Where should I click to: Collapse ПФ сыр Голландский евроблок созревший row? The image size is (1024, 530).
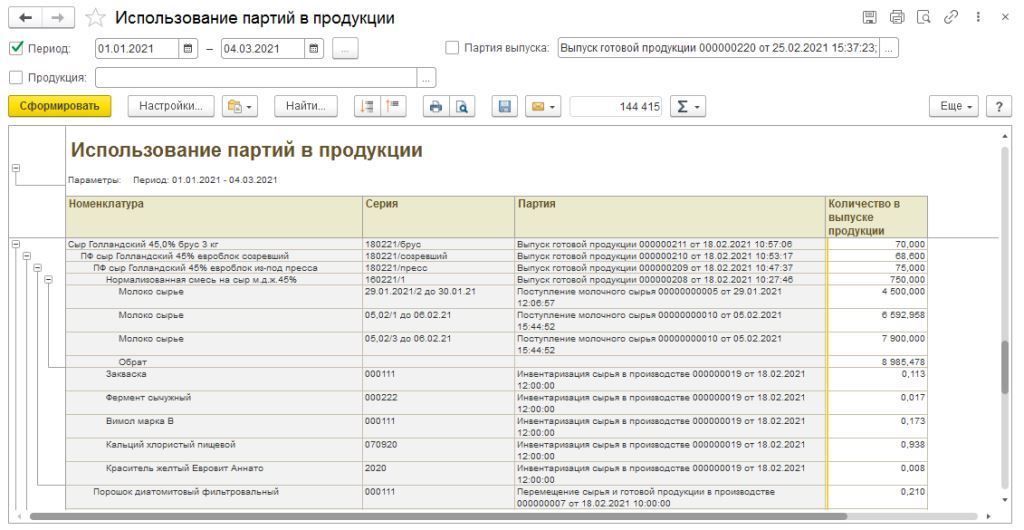27,256
